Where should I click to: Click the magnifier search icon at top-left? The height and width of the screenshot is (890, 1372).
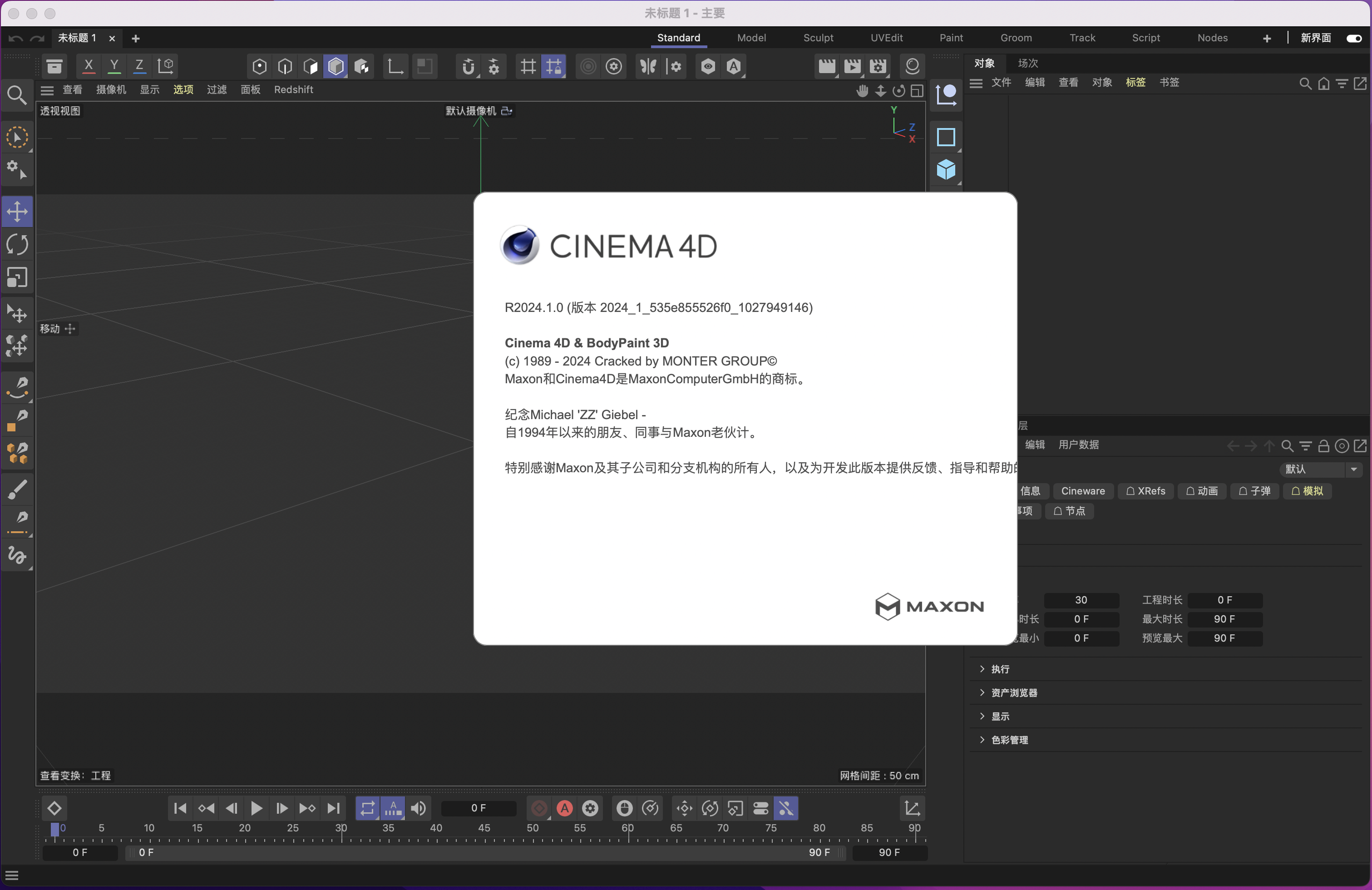pos(16,95)
